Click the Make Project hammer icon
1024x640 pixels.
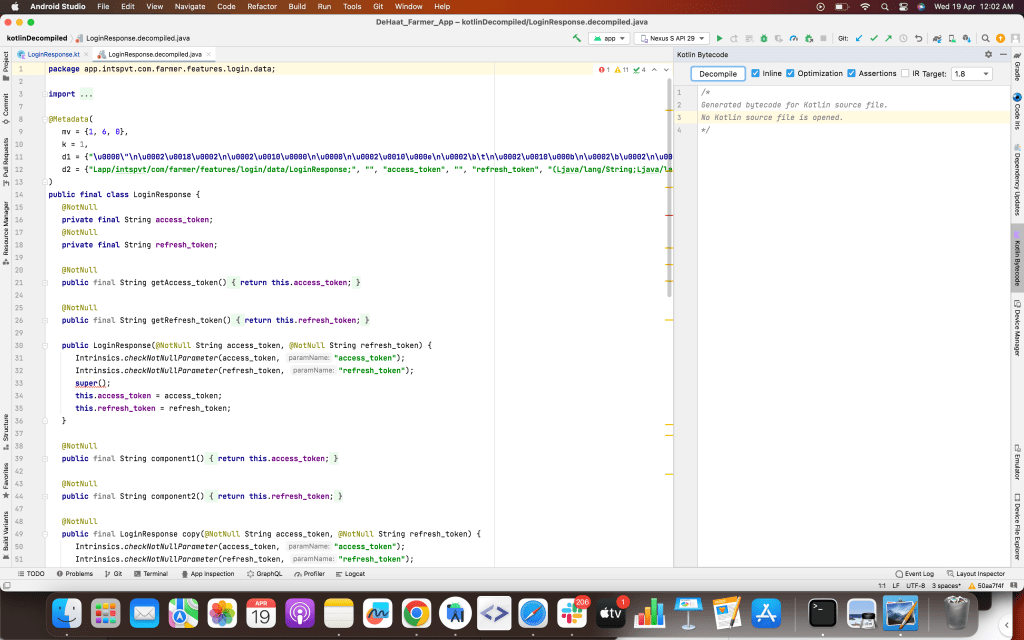click(x=577, y=38)
